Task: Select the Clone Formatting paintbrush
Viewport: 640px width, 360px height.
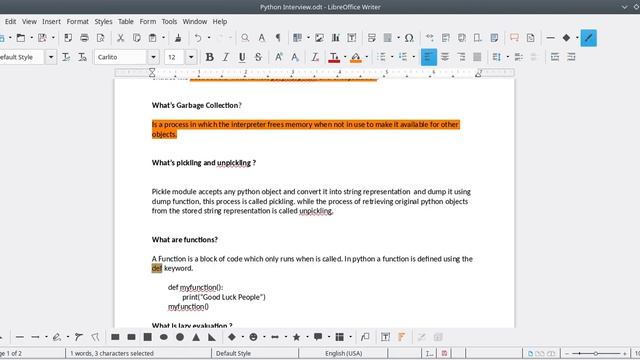Action: [x=178, y=38]
